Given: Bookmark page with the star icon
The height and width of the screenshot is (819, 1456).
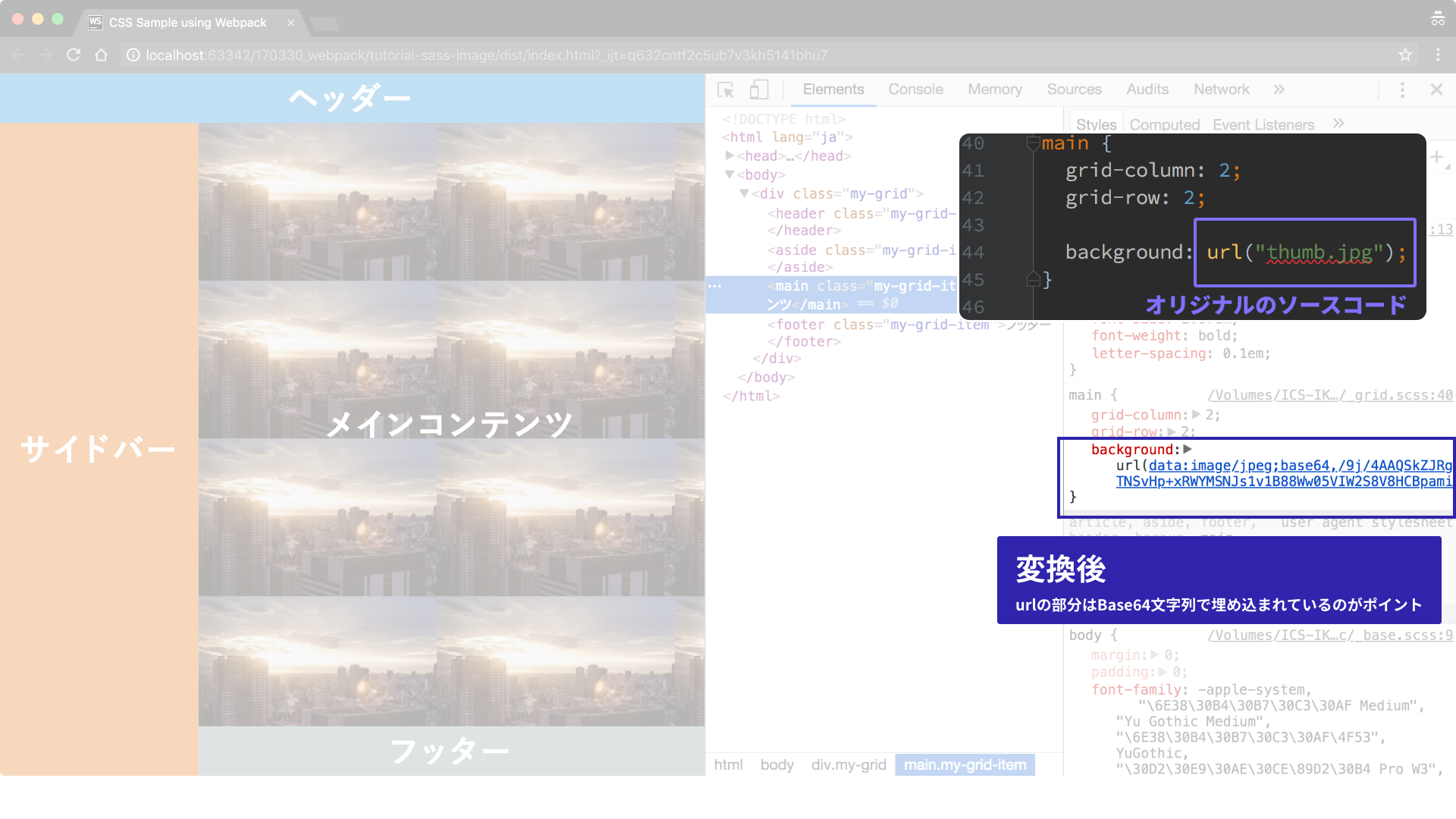Looking at the screenshot, I should pos(1405,55).
